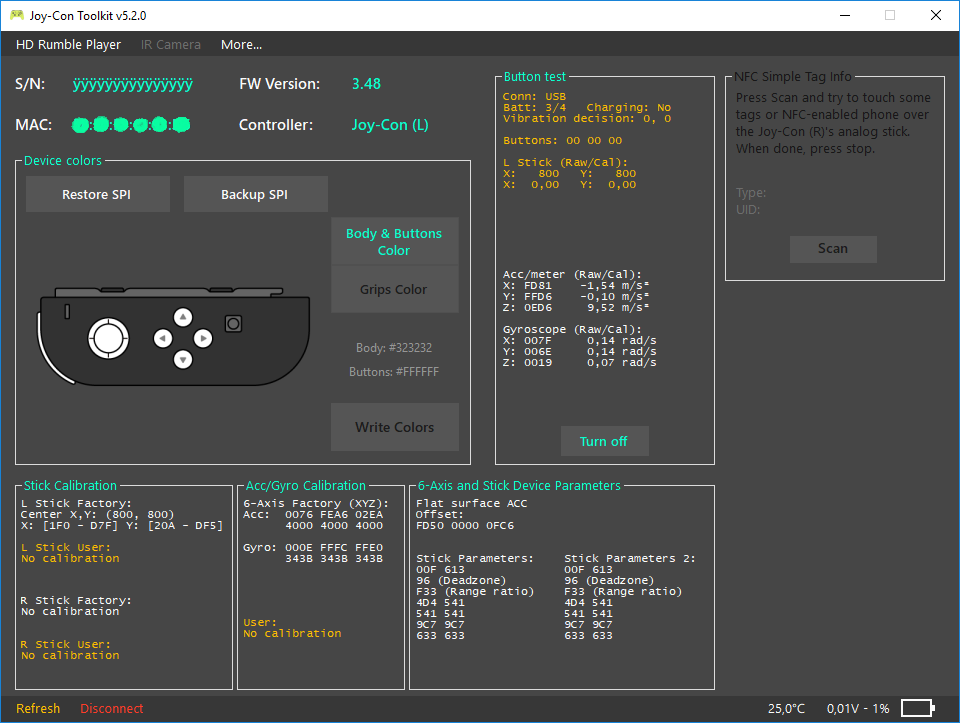Turn off the controller
Screen dimensions: 960x723
coord(604,441)
